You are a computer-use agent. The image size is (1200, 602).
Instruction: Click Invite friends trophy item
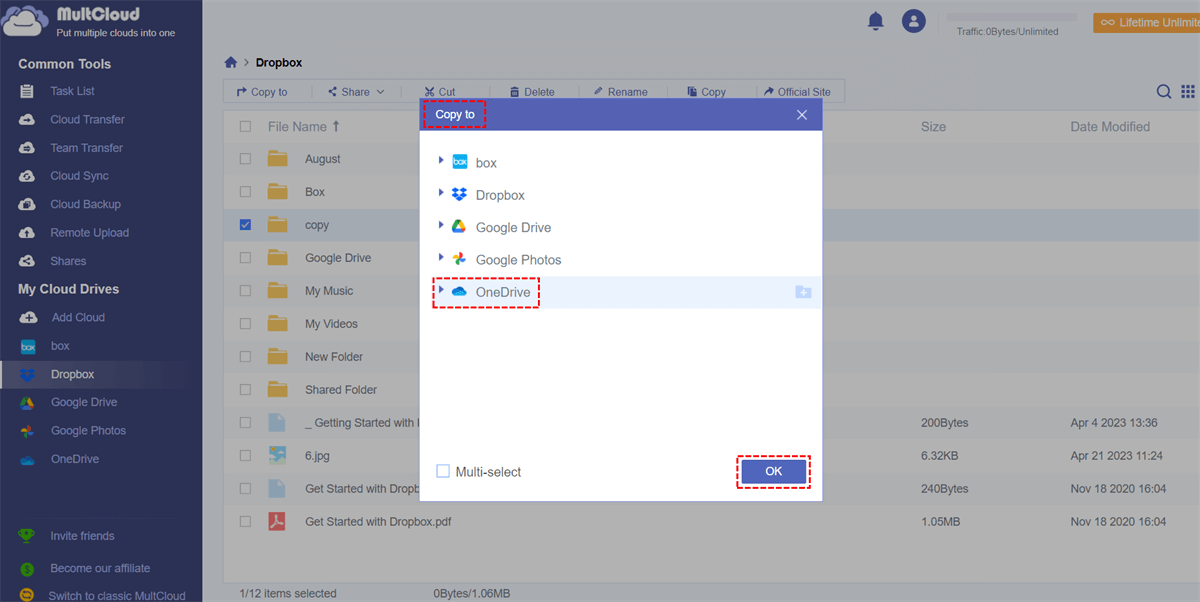(82, 536)
